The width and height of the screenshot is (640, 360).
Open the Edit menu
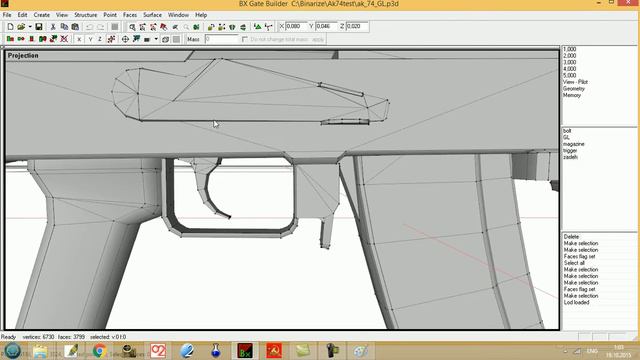point(22,15)
